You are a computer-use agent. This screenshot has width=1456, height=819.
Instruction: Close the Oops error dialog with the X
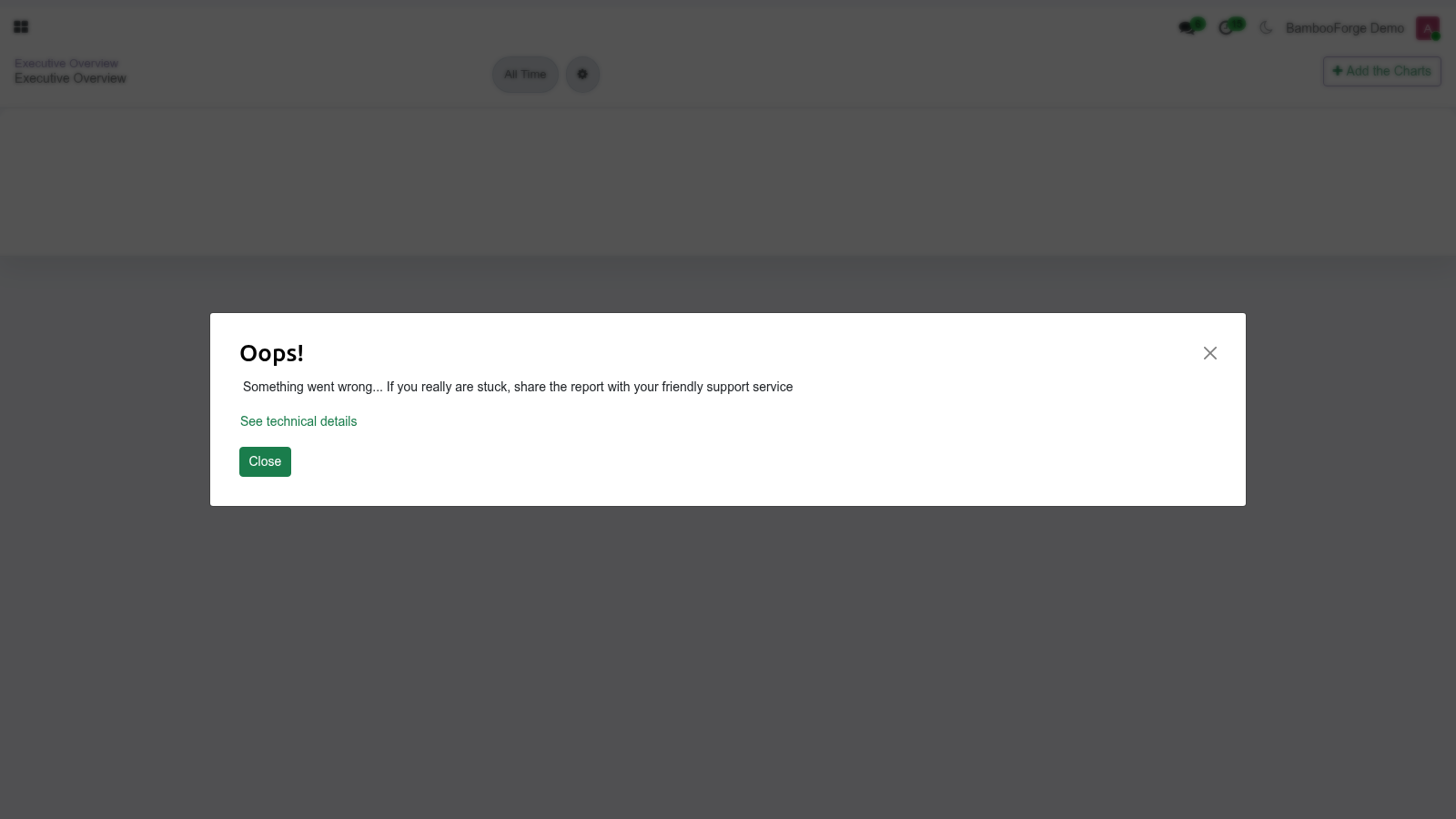click(x=1209, y=353)
